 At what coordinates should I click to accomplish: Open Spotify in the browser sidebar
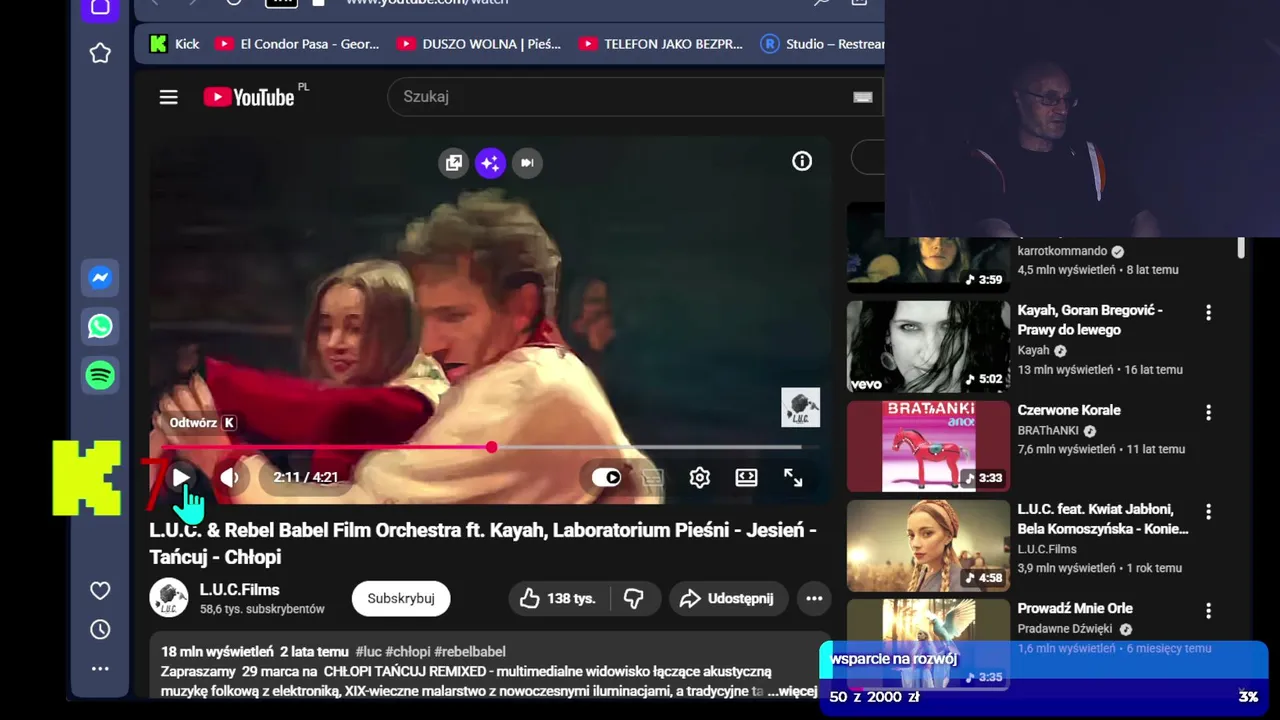100,375
